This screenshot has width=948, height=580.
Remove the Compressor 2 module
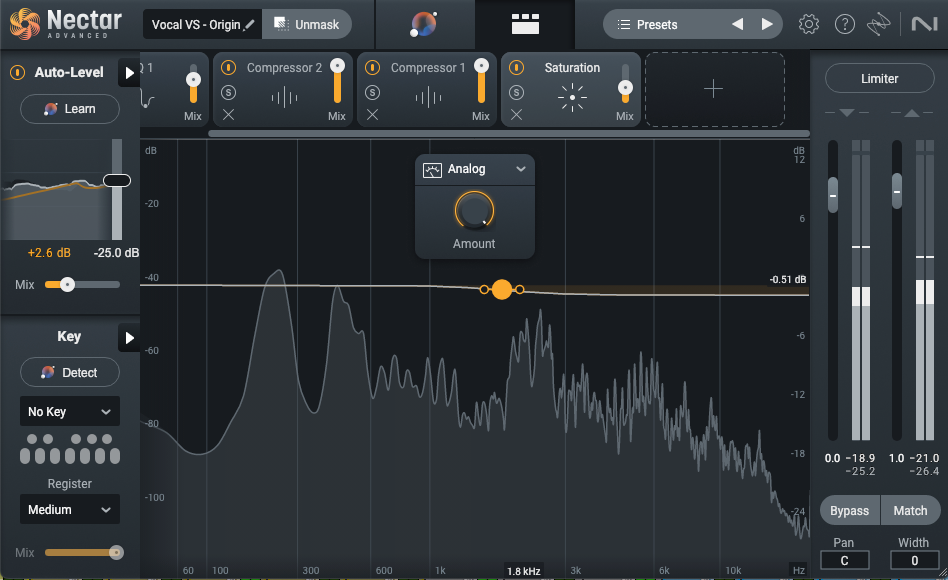228,114
